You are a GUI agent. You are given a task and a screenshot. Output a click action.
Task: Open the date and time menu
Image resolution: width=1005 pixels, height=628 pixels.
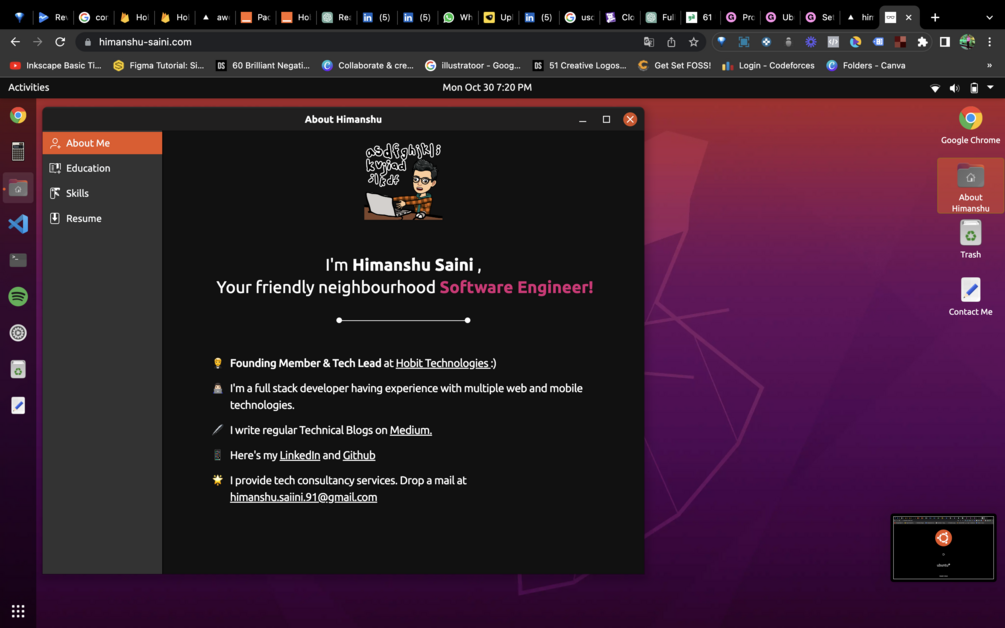pyautogui.click(x=487, y=87)
